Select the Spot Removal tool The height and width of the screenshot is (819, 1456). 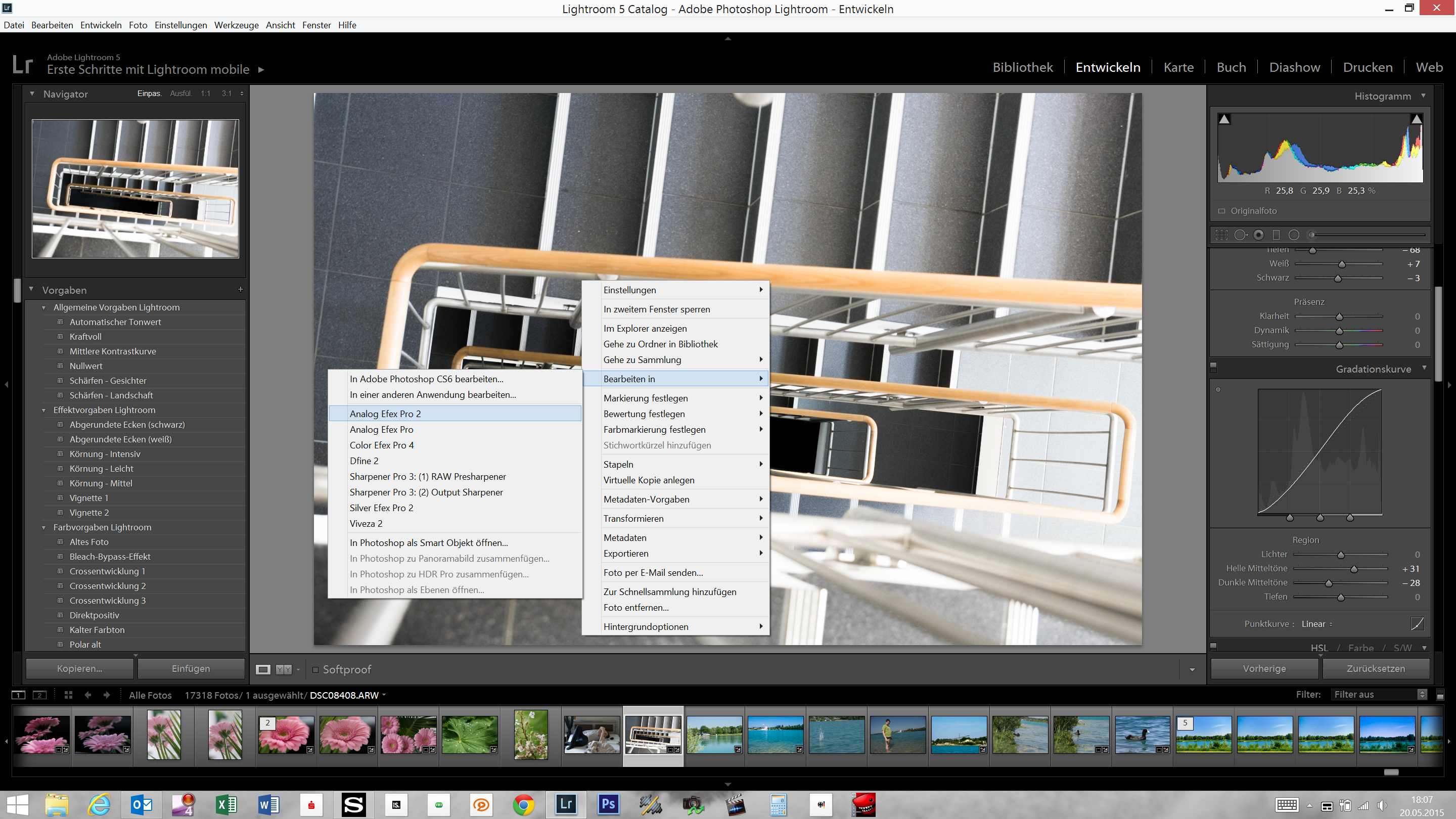[1242, 235]
